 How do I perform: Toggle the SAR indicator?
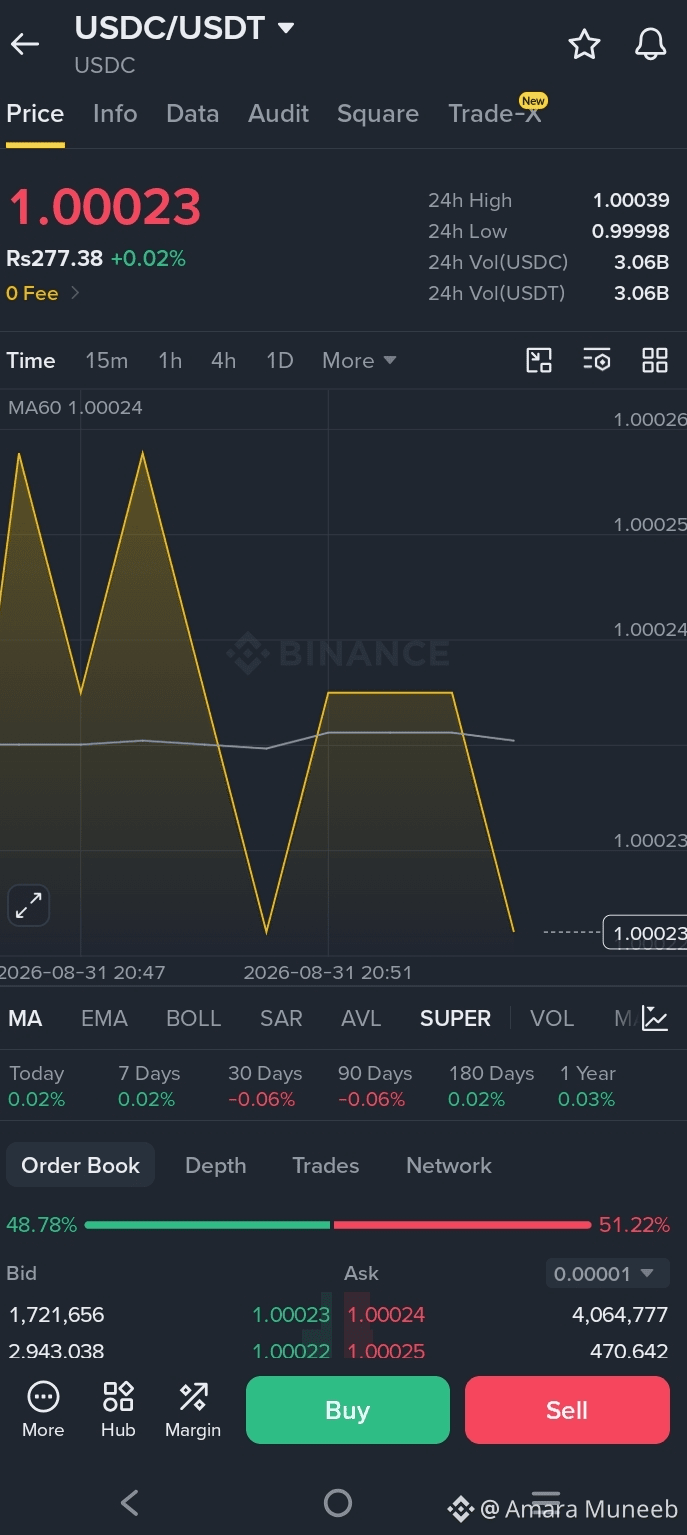(281, 1019)
